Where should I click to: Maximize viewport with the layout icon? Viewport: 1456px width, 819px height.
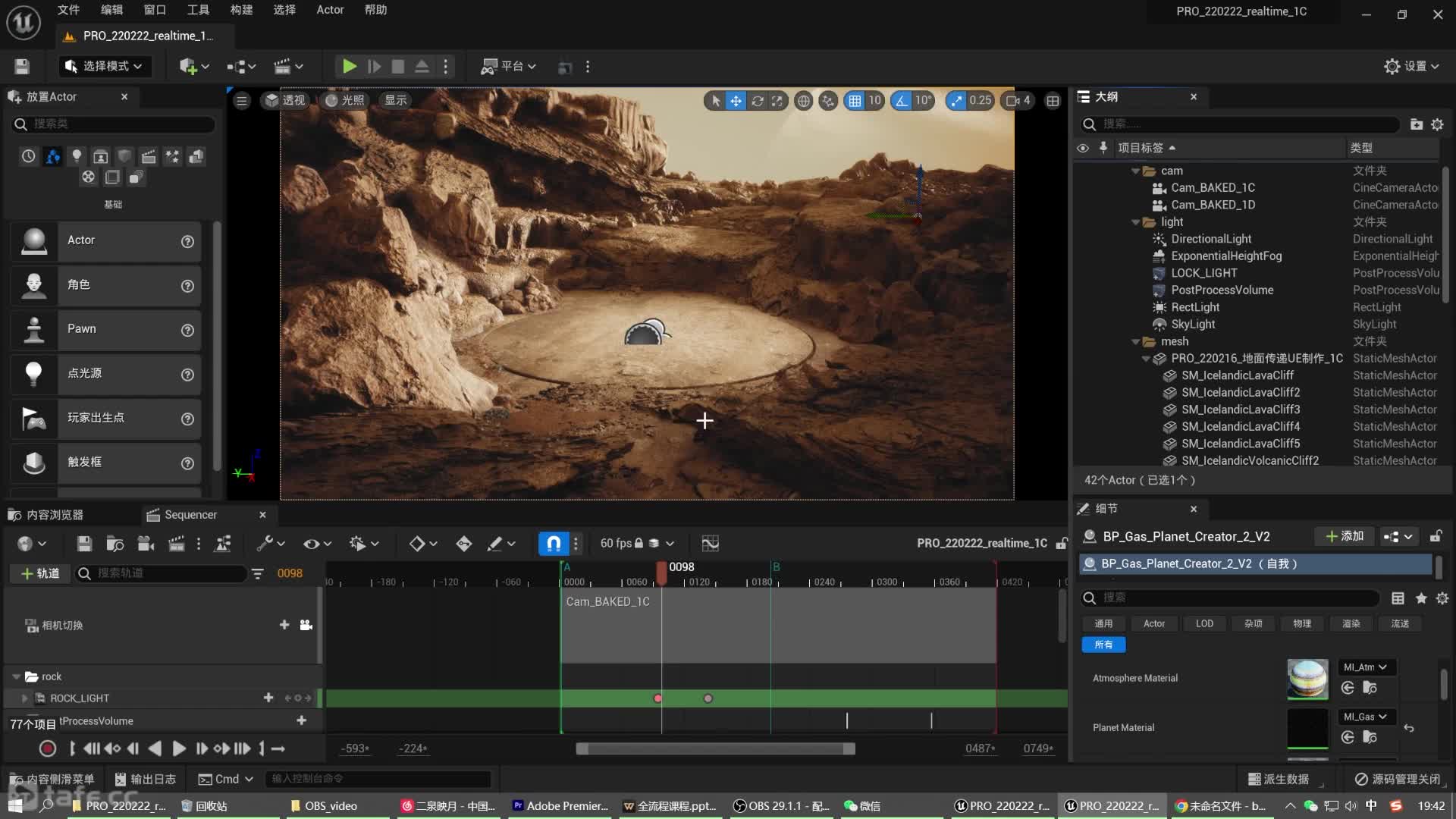pos(1053,100)
